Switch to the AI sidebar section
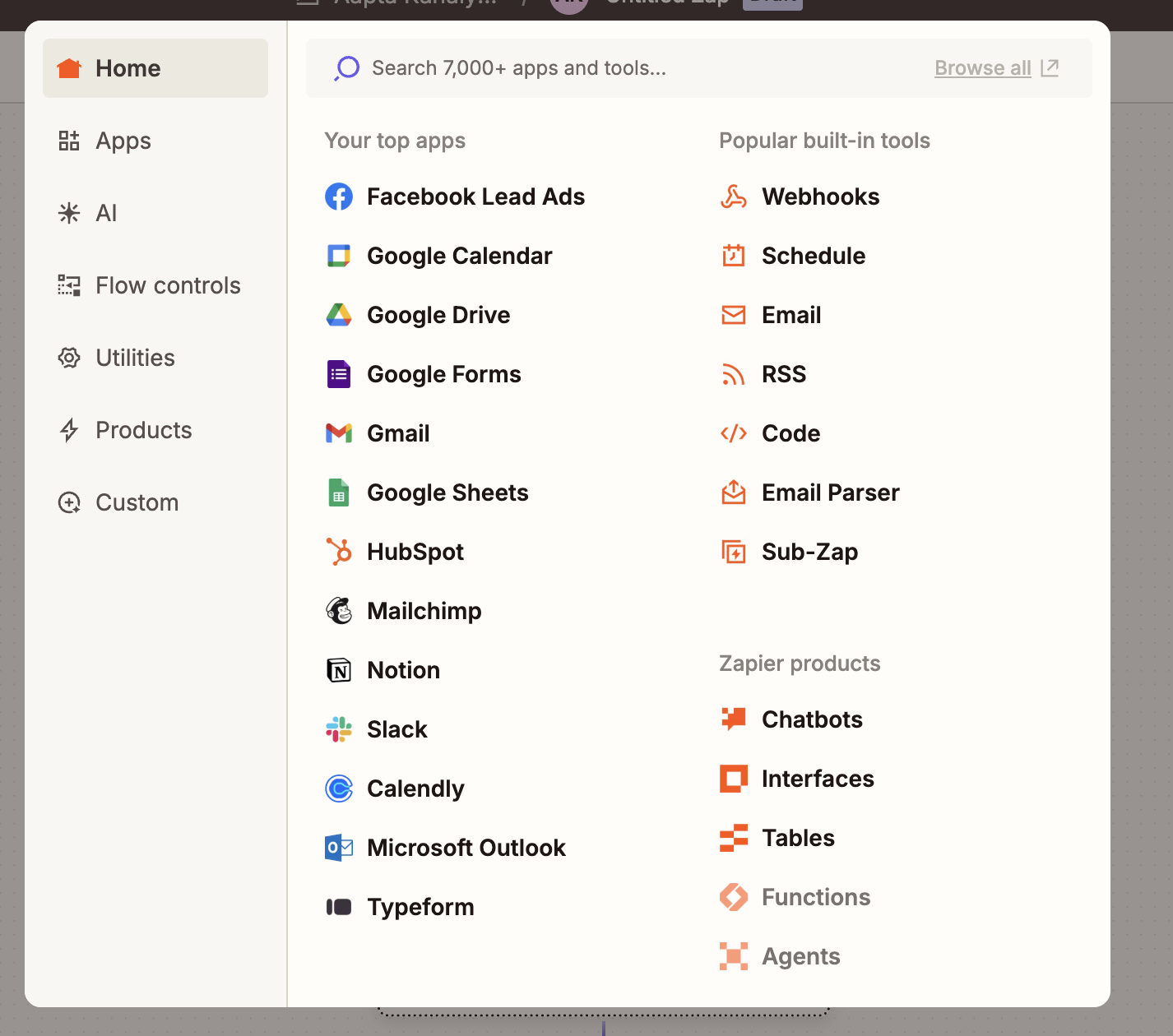1173x1036 pixels. (106, 213)
